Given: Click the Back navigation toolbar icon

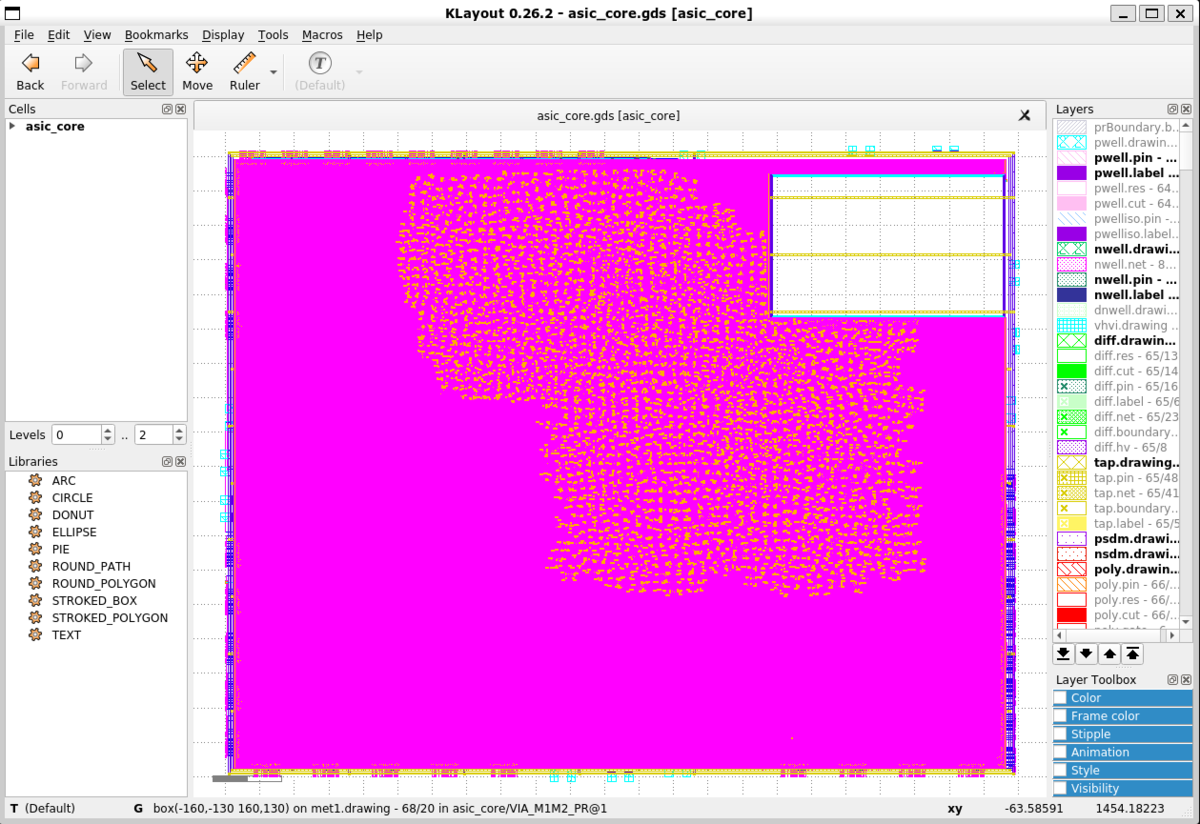Looking at the screenshot, I should coord(30,64).
